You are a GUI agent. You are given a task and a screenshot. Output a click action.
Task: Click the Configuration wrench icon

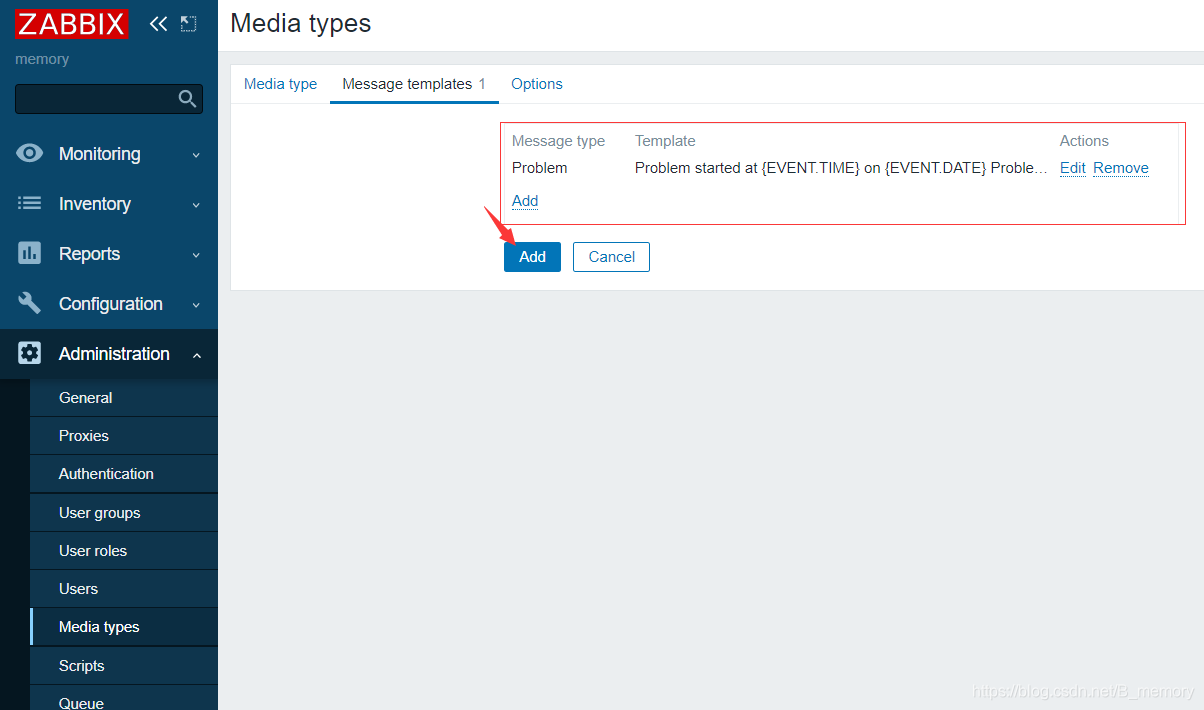(x=30, y=303)
